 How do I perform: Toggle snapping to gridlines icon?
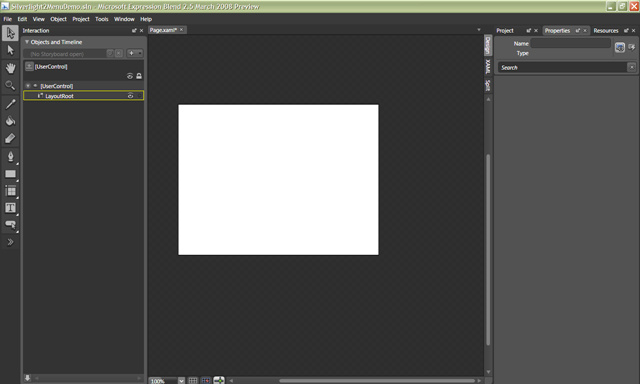206,380
